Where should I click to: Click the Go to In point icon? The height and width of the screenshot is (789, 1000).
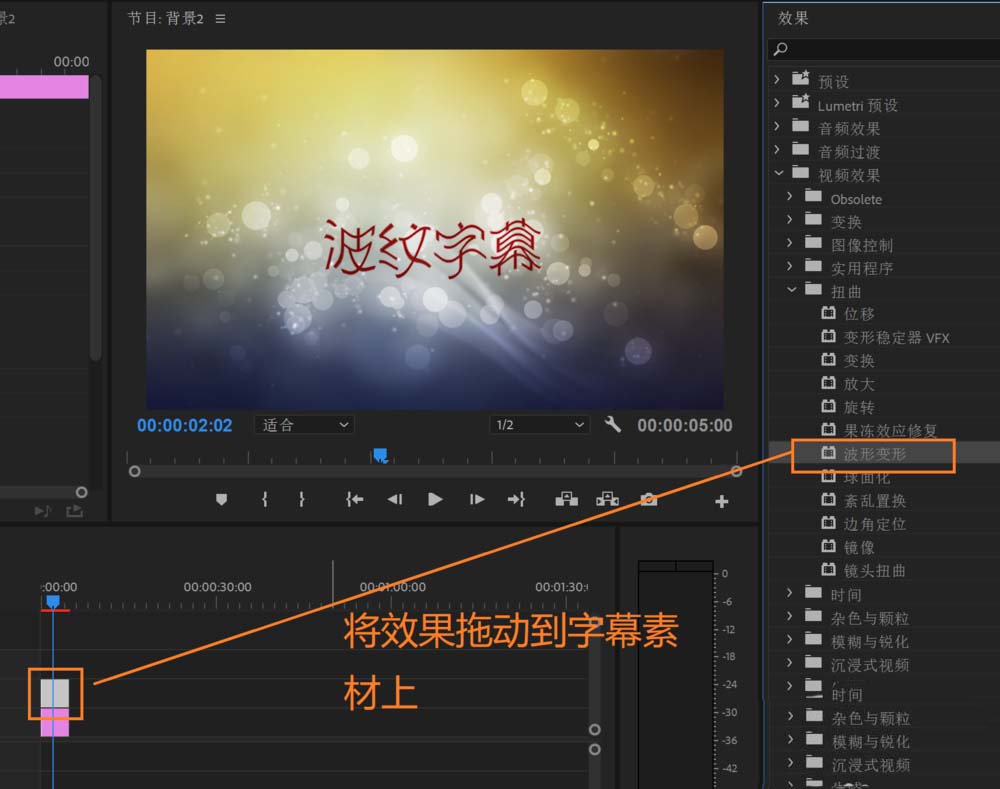click(x=354, y=499)
